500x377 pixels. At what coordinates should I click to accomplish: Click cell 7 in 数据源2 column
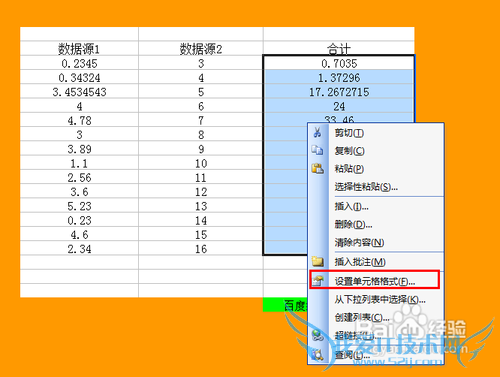(x=201, y=120)
